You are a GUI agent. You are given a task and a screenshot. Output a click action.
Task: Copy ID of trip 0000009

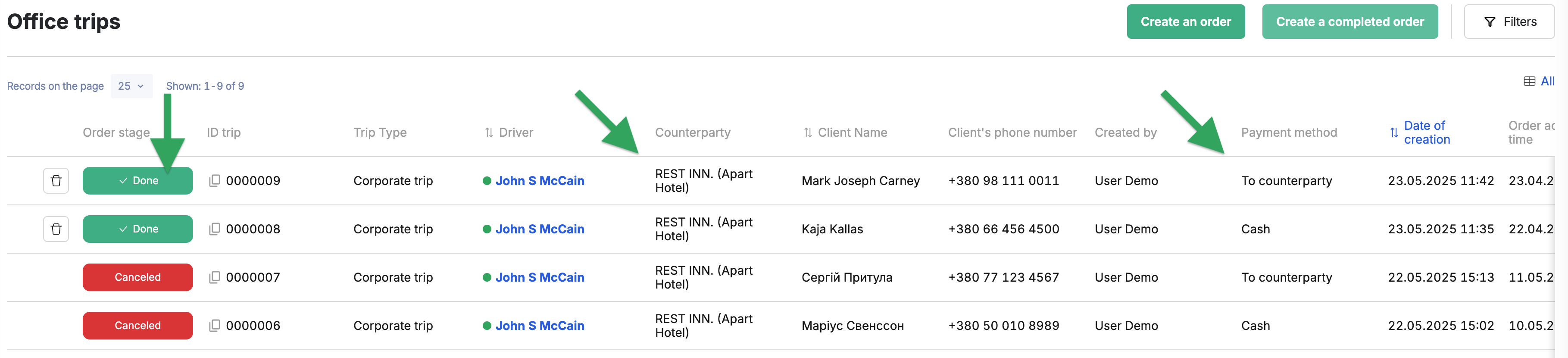214,181
